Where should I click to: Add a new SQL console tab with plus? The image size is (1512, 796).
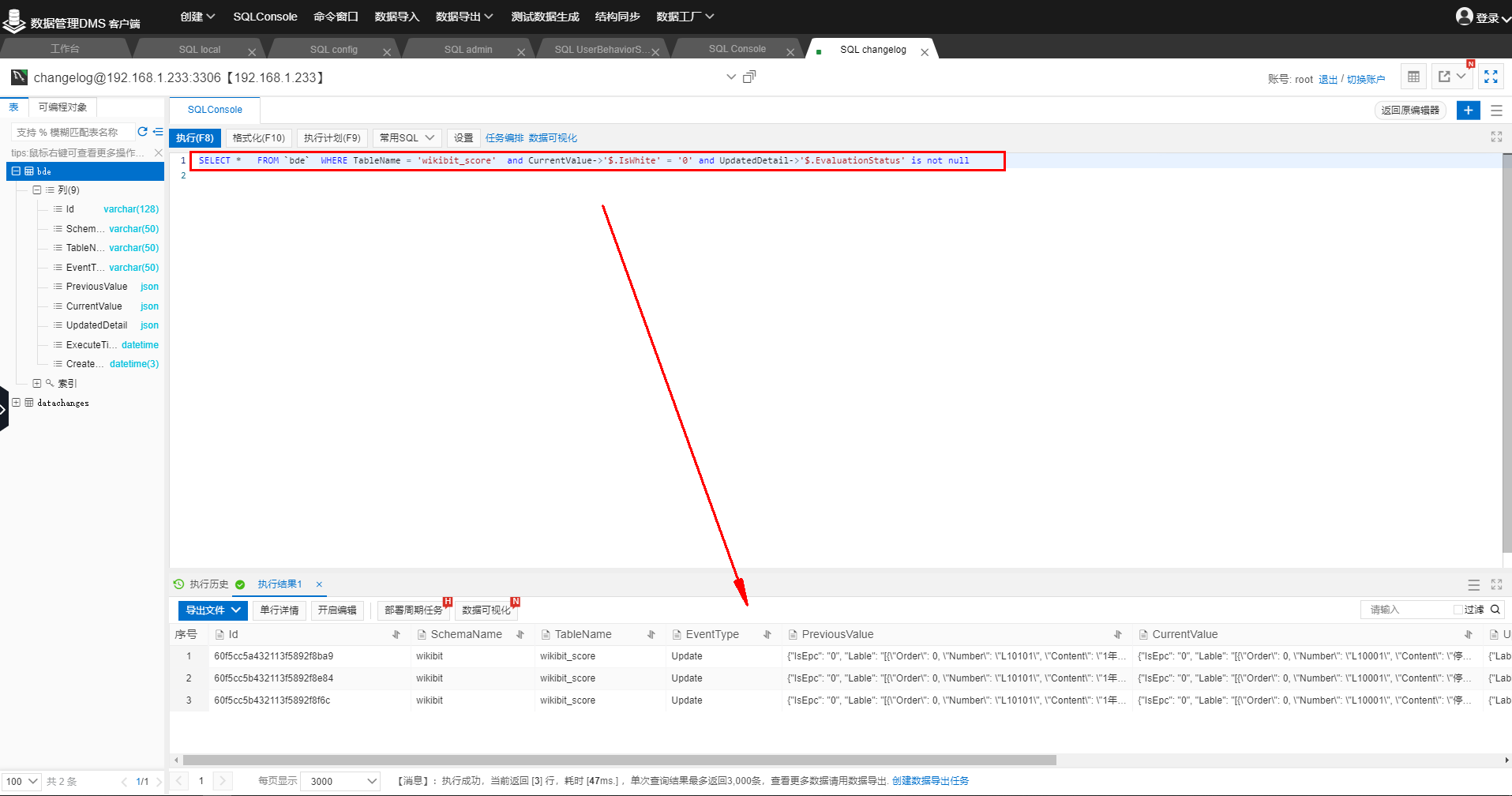coord(1469,110)
